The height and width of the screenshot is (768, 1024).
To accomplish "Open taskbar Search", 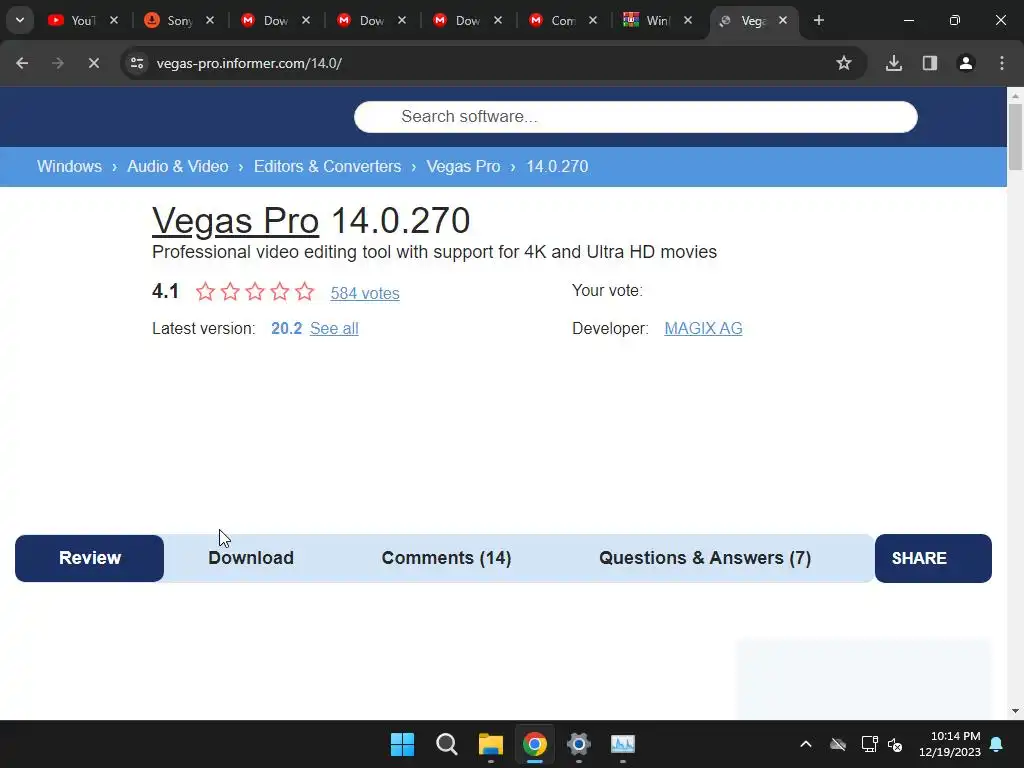I will pyautogui.click(x=447, y=744).
